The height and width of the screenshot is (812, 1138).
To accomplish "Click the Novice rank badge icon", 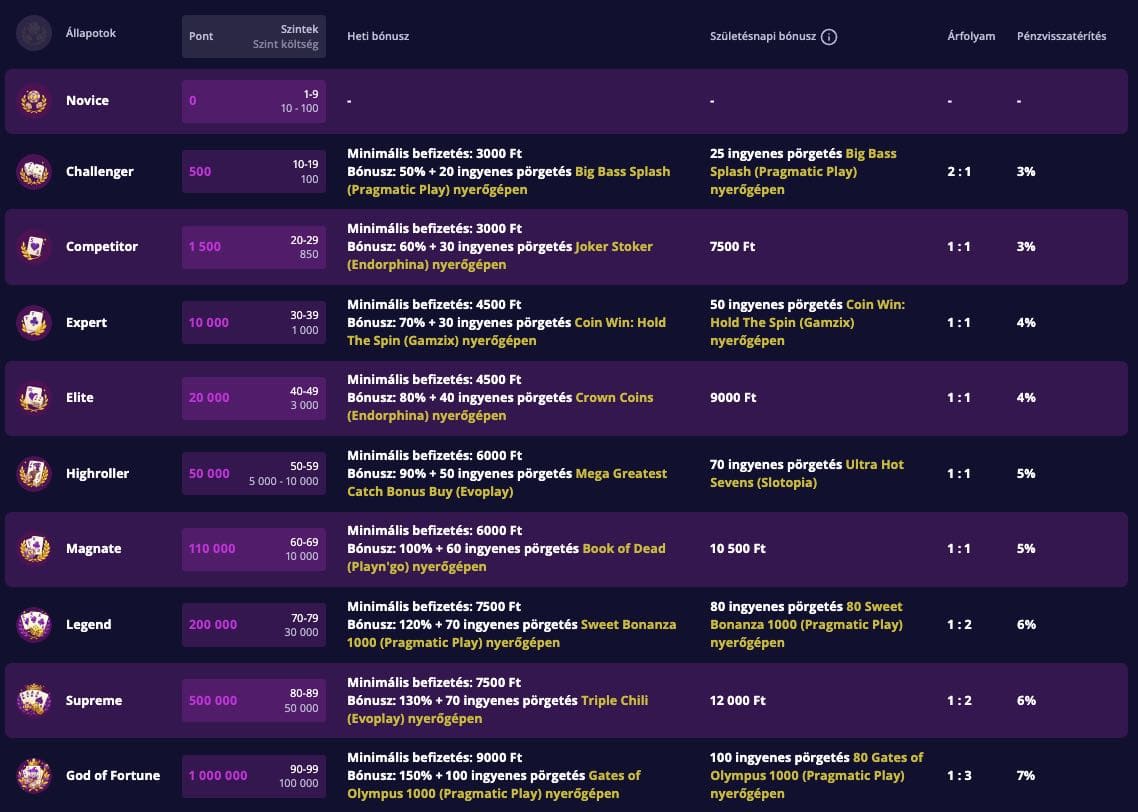I will (34, 101).
